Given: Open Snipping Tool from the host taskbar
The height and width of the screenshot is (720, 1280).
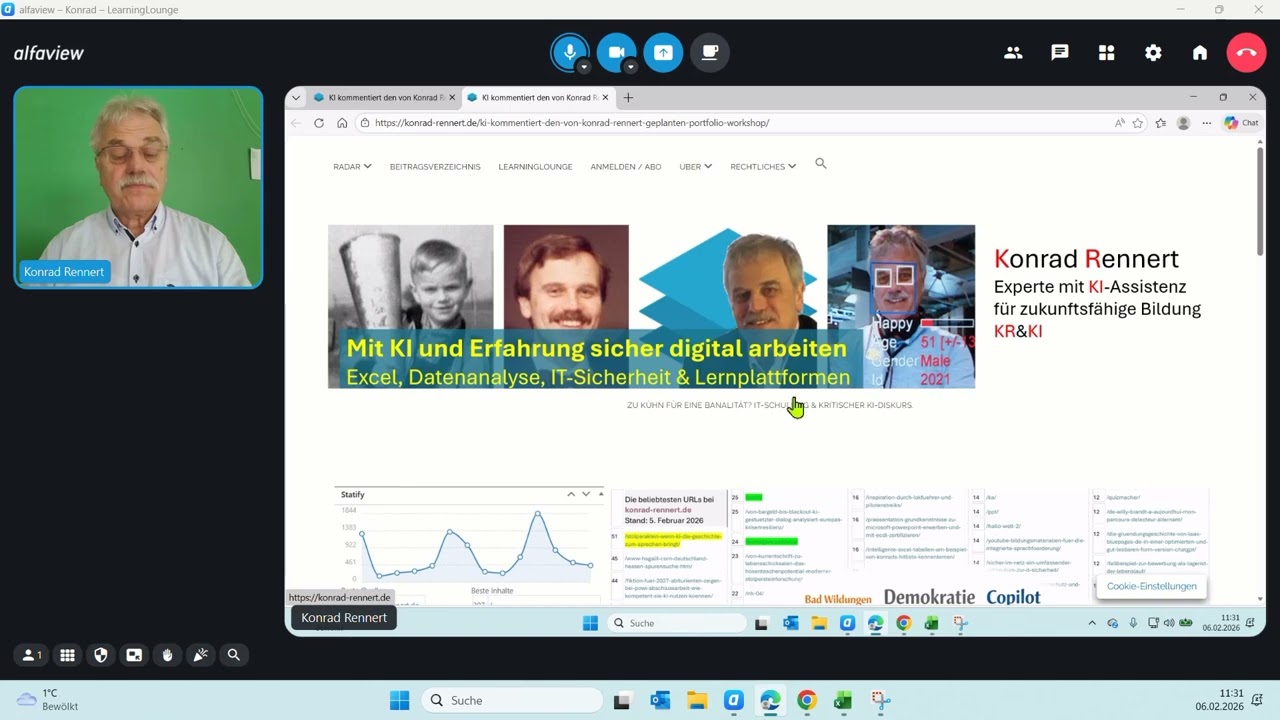Looking at the screenshot, I should point(880,700).
